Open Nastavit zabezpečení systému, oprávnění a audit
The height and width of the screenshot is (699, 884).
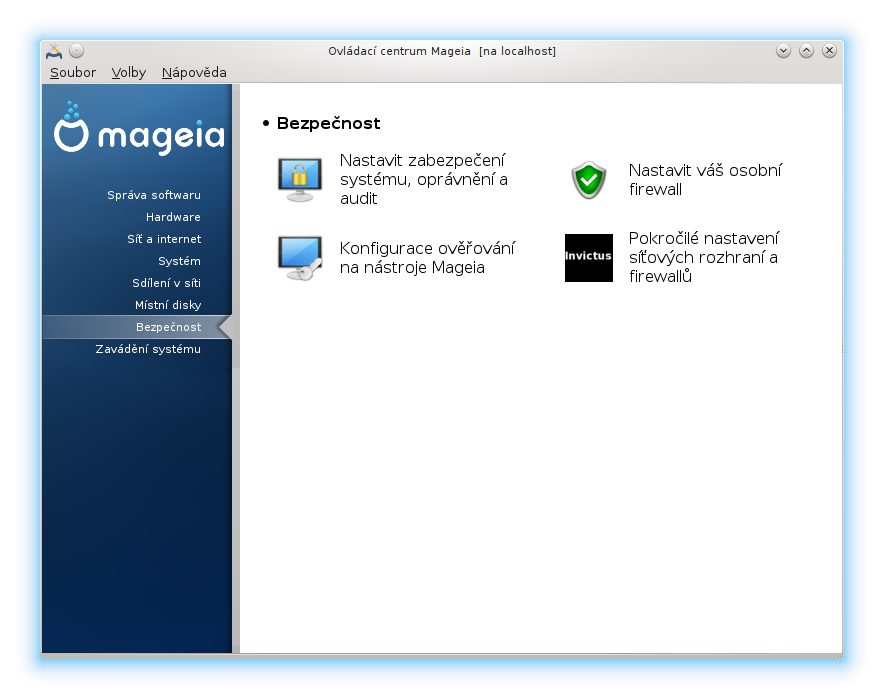pyautogui.click(x=423, y=179)
